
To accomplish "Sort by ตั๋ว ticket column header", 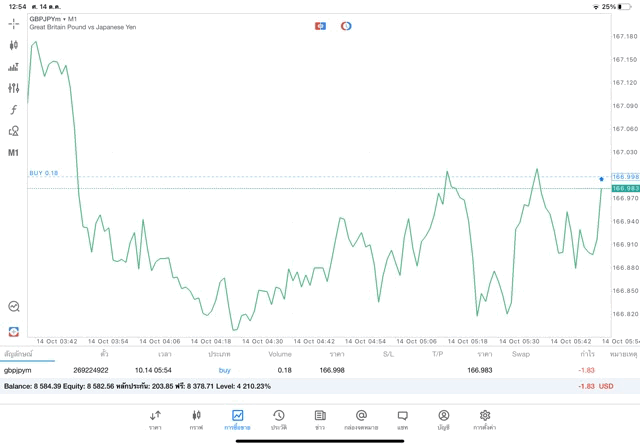I will point(104,354).
